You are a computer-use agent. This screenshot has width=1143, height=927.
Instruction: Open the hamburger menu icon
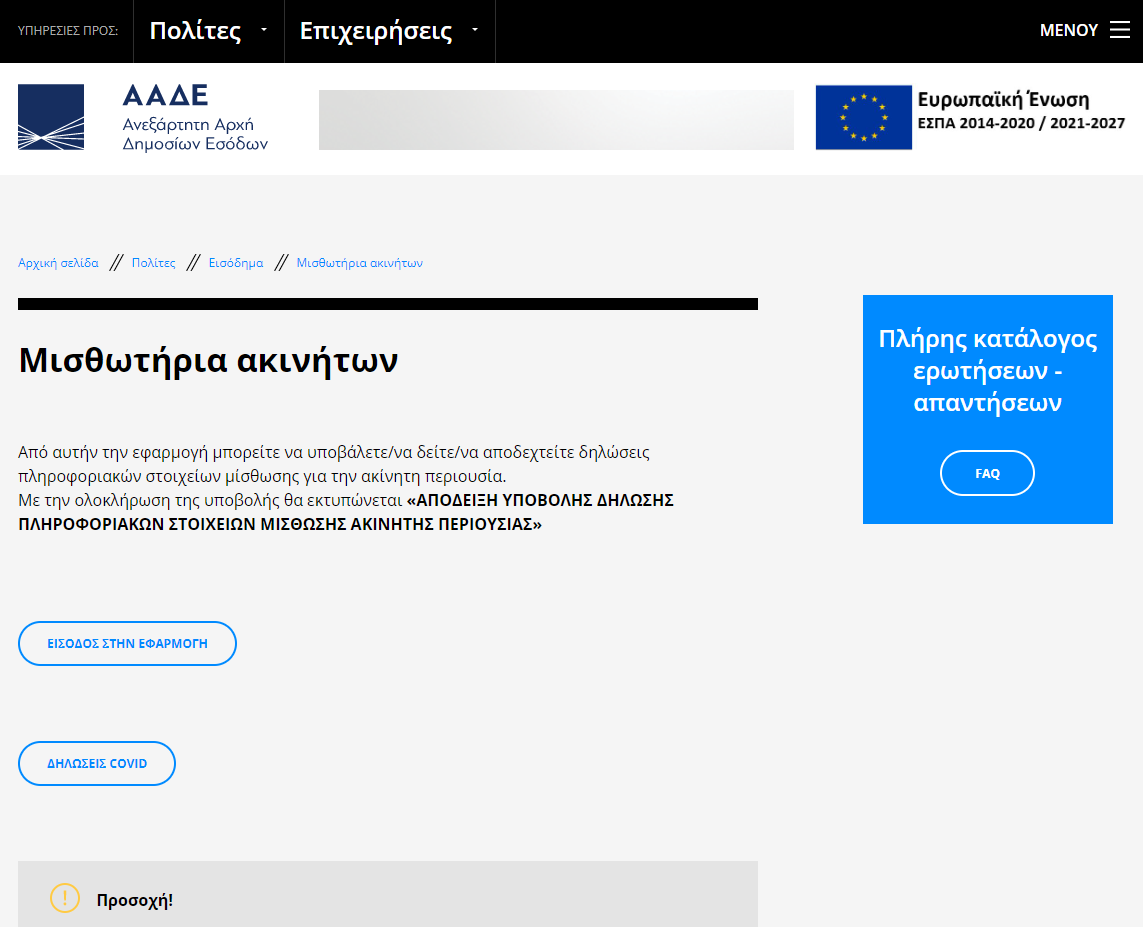(x=1119, y=30)
